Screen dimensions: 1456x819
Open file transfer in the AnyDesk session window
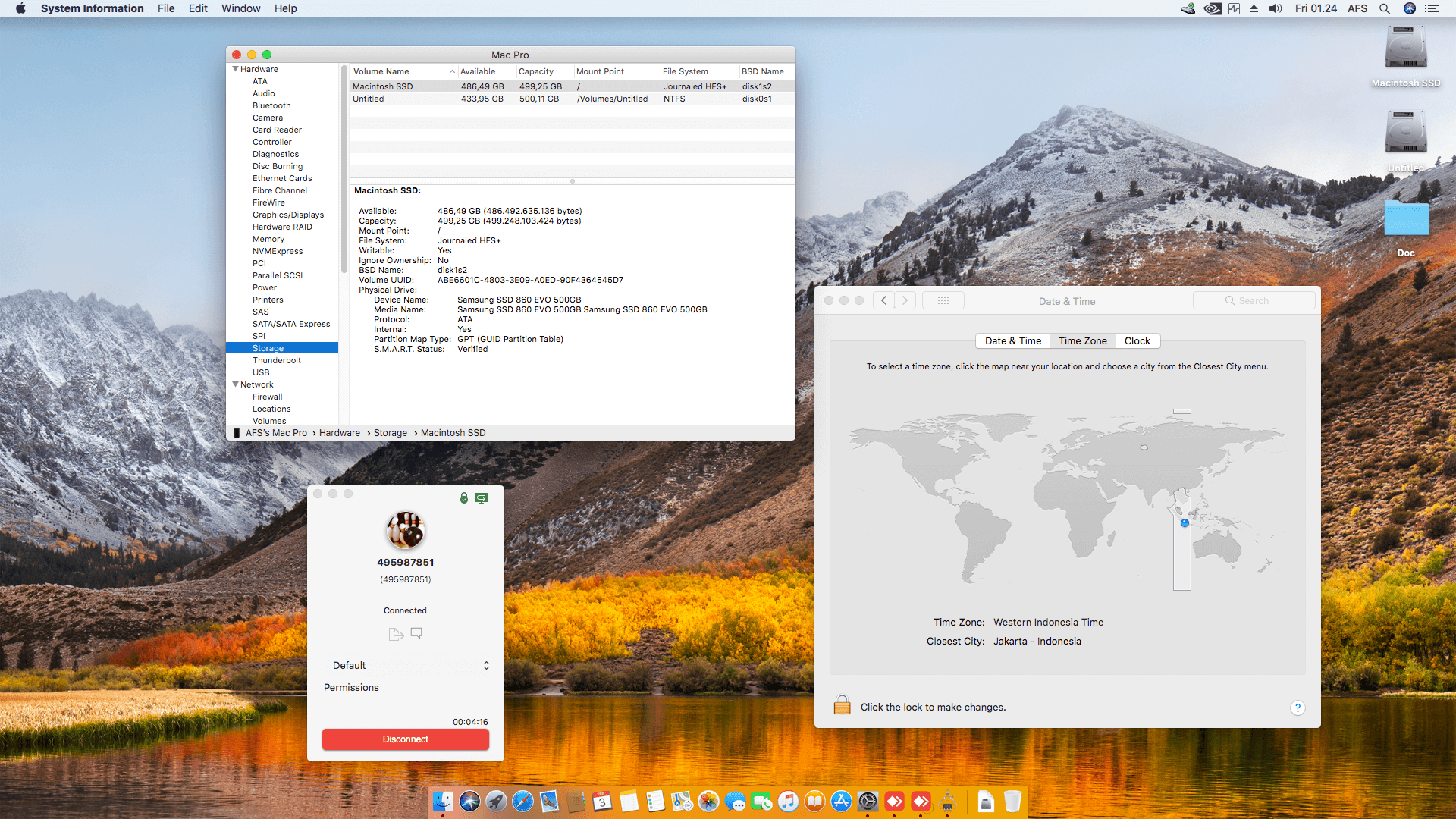[x=396, y=633]
